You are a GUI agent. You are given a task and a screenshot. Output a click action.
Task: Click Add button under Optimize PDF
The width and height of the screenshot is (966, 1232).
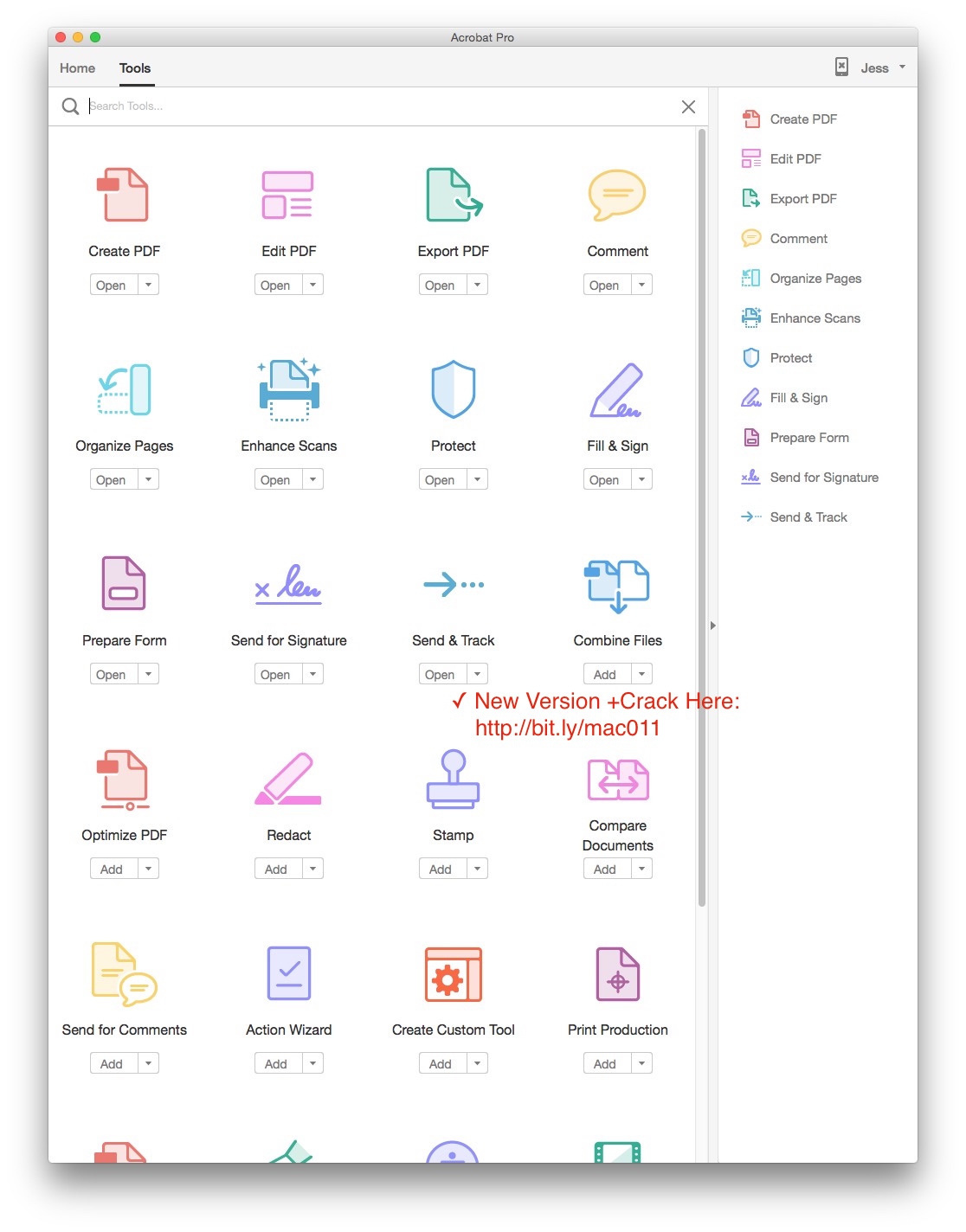114,869
